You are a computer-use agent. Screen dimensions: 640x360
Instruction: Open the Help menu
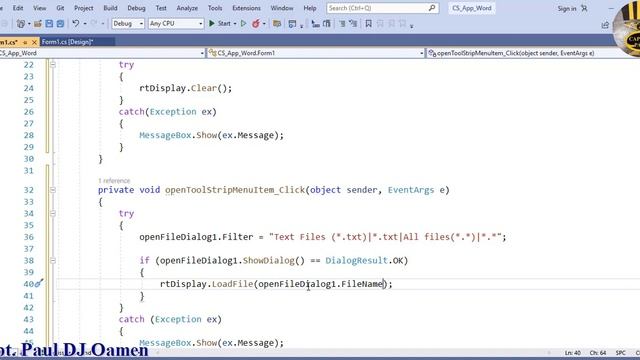pos(309,8)
